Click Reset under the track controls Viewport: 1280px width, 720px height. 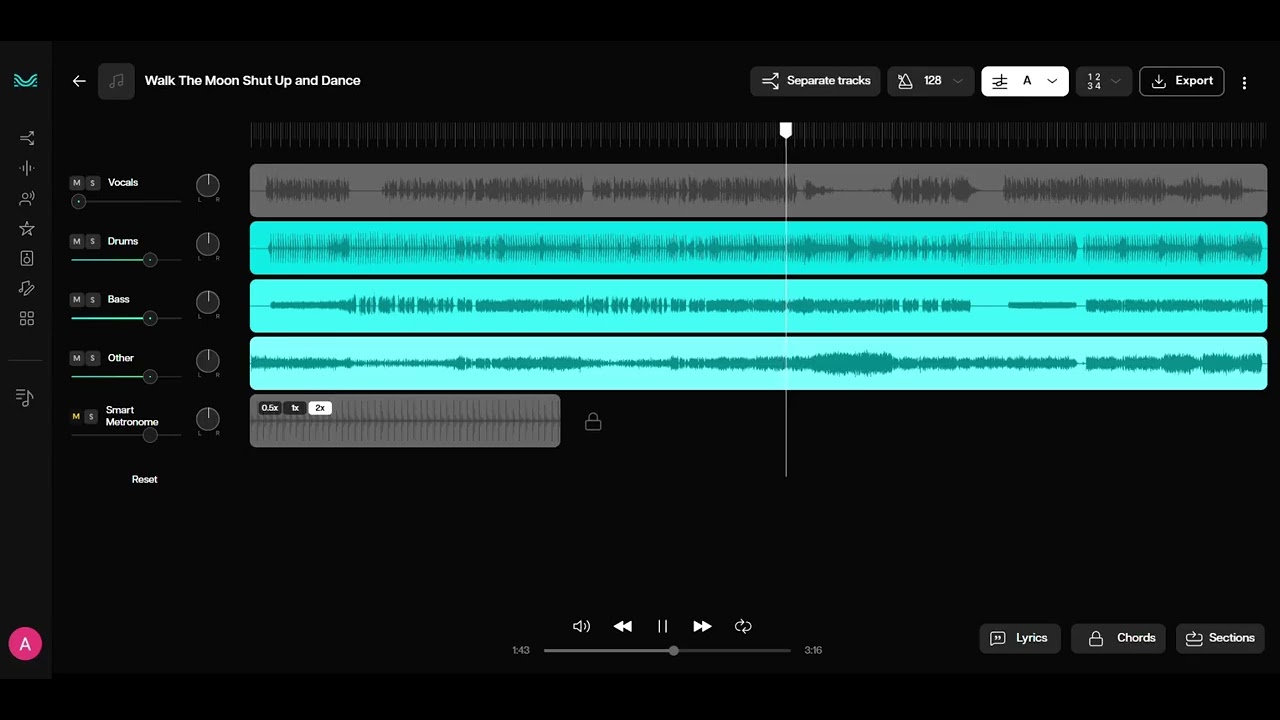pos(145,479)
